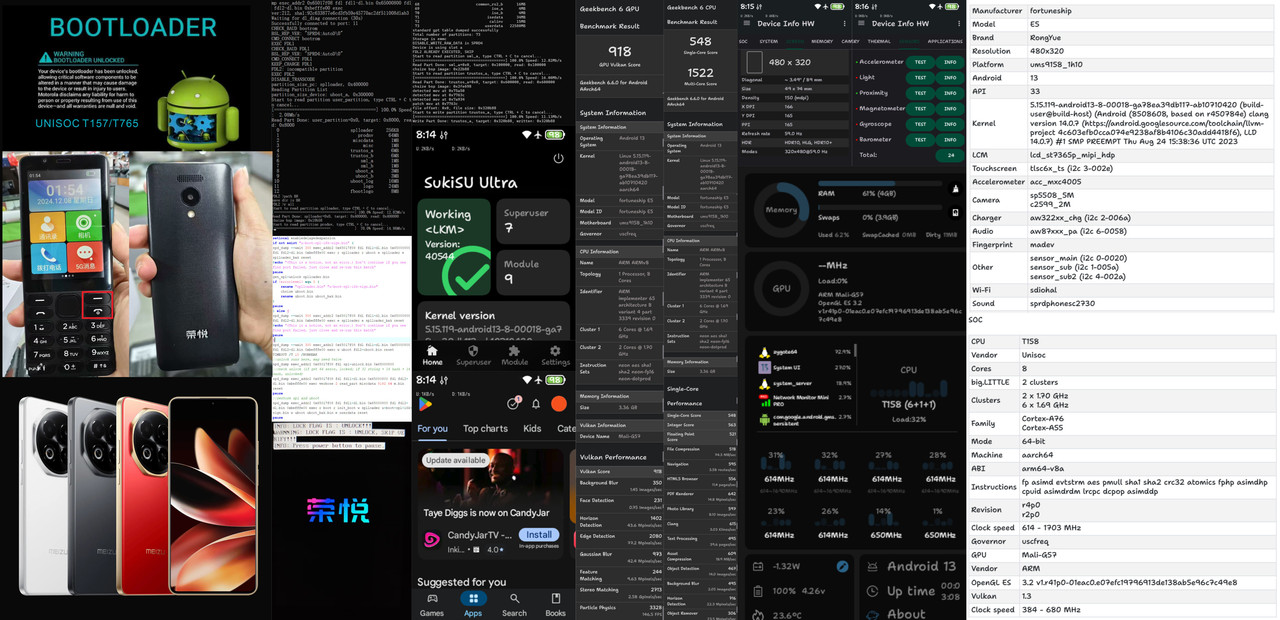The width and height of the screenshot is (1280, 620).
Task: Open the Module puzzle tab in SukiSU
Action: [514, 355]
